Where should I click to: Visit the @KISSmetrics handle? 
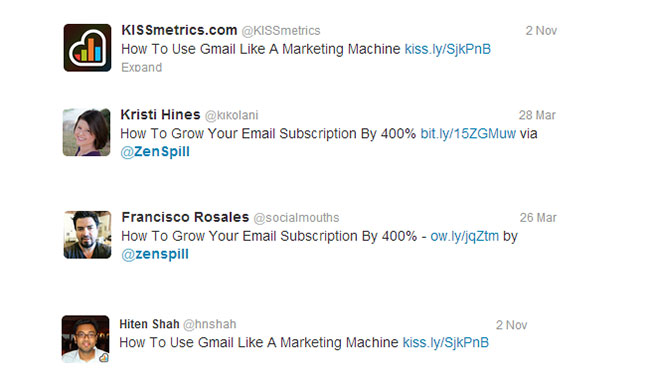(281, 31)
